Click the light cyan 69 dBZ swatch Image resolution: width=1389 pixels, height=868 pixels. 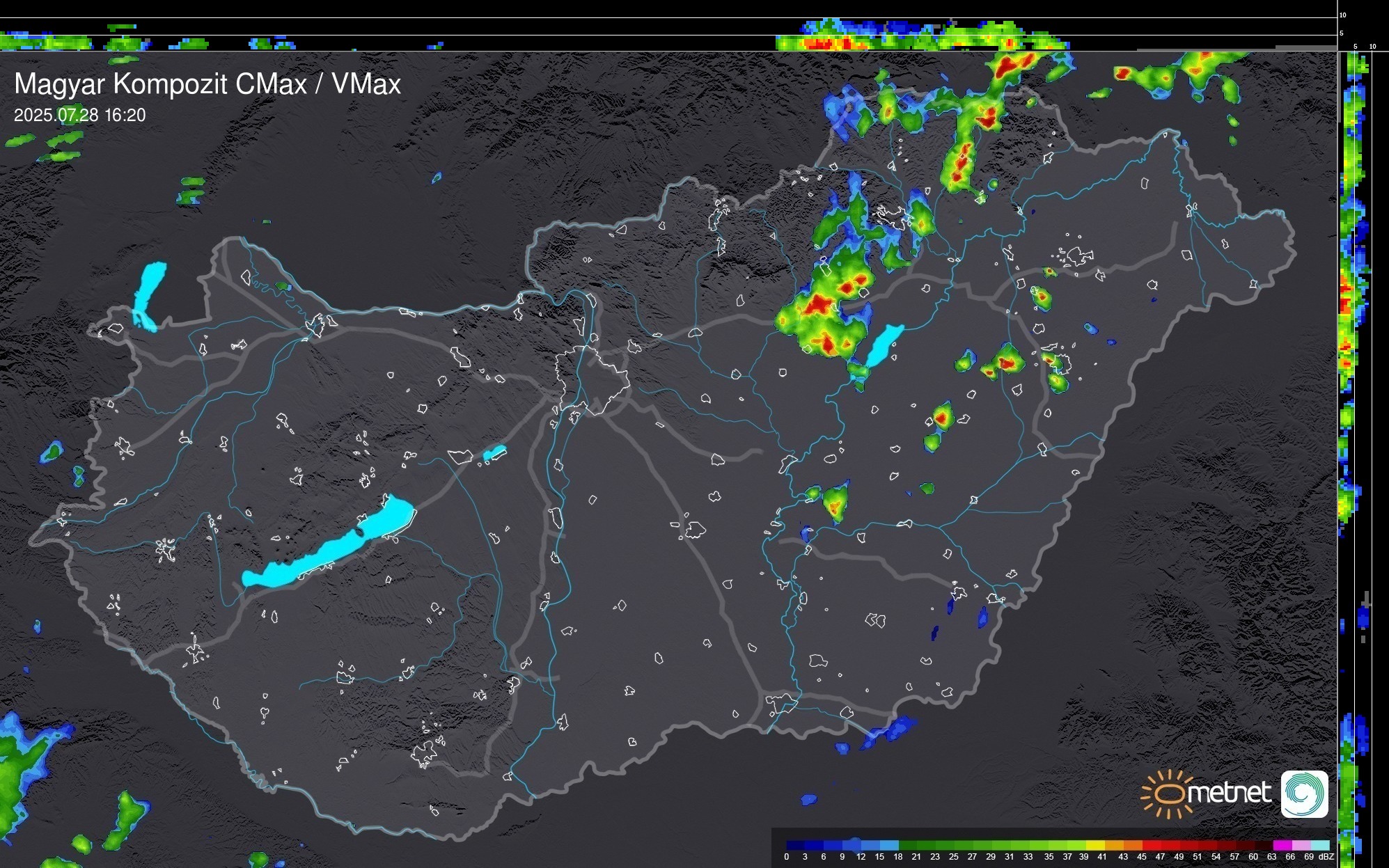tap(1320, 845)
